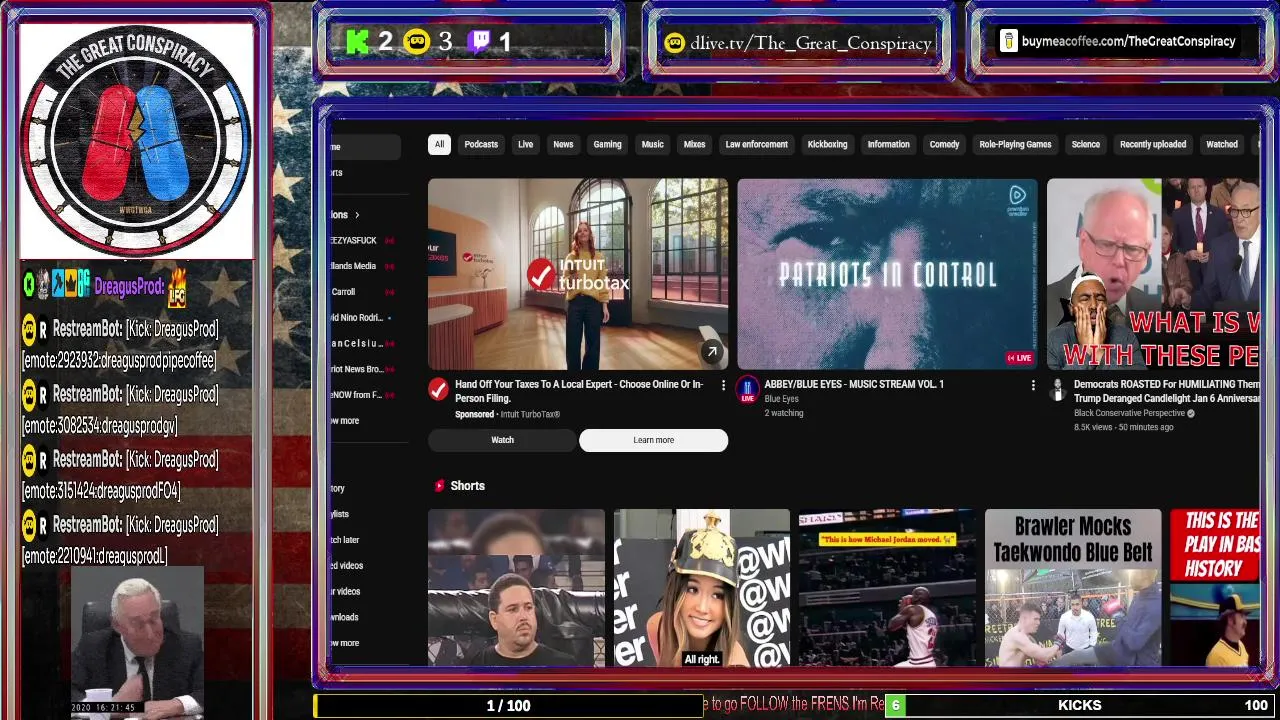Open the Black Conservative Perspective channel avatar

coord(1057,390)
